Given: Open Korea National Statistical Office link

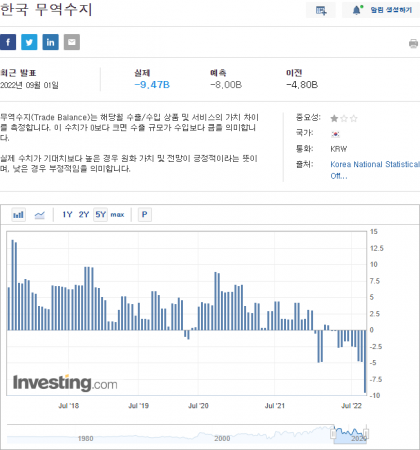Looking at the screenshot, I should [375, 170].
